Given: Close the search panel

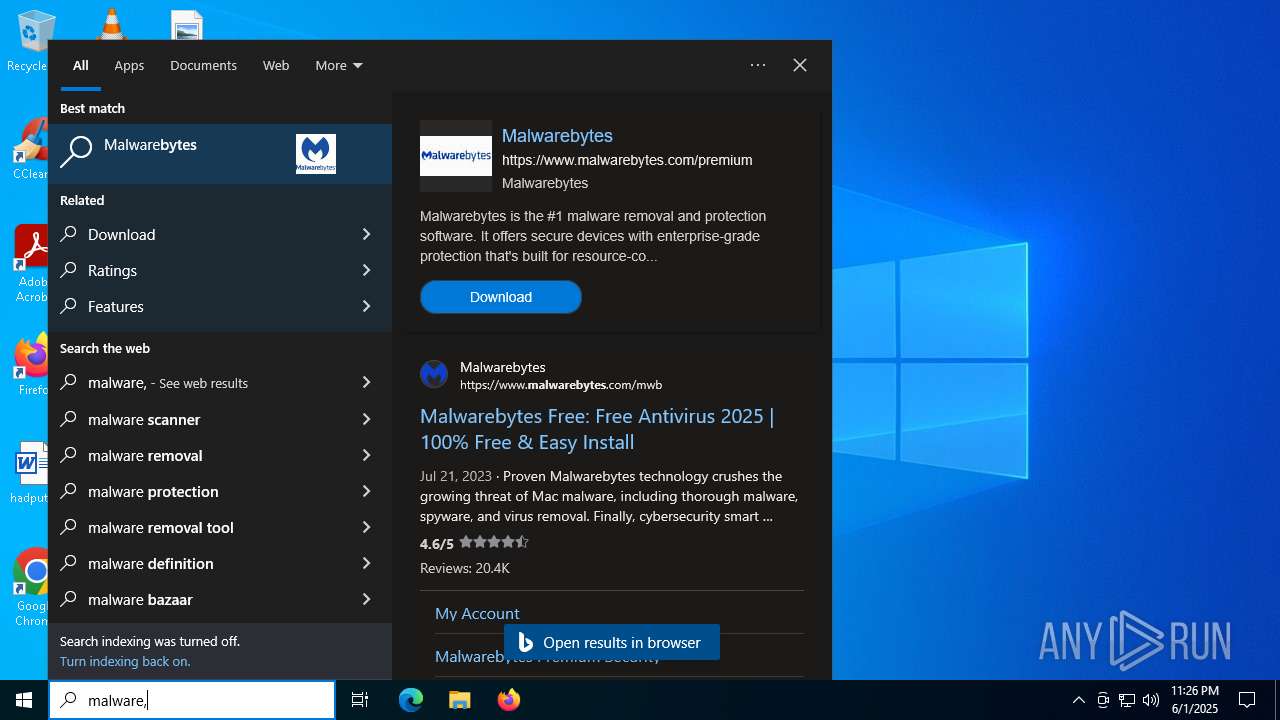Looking at the screenshot, I should pos(800,65).
